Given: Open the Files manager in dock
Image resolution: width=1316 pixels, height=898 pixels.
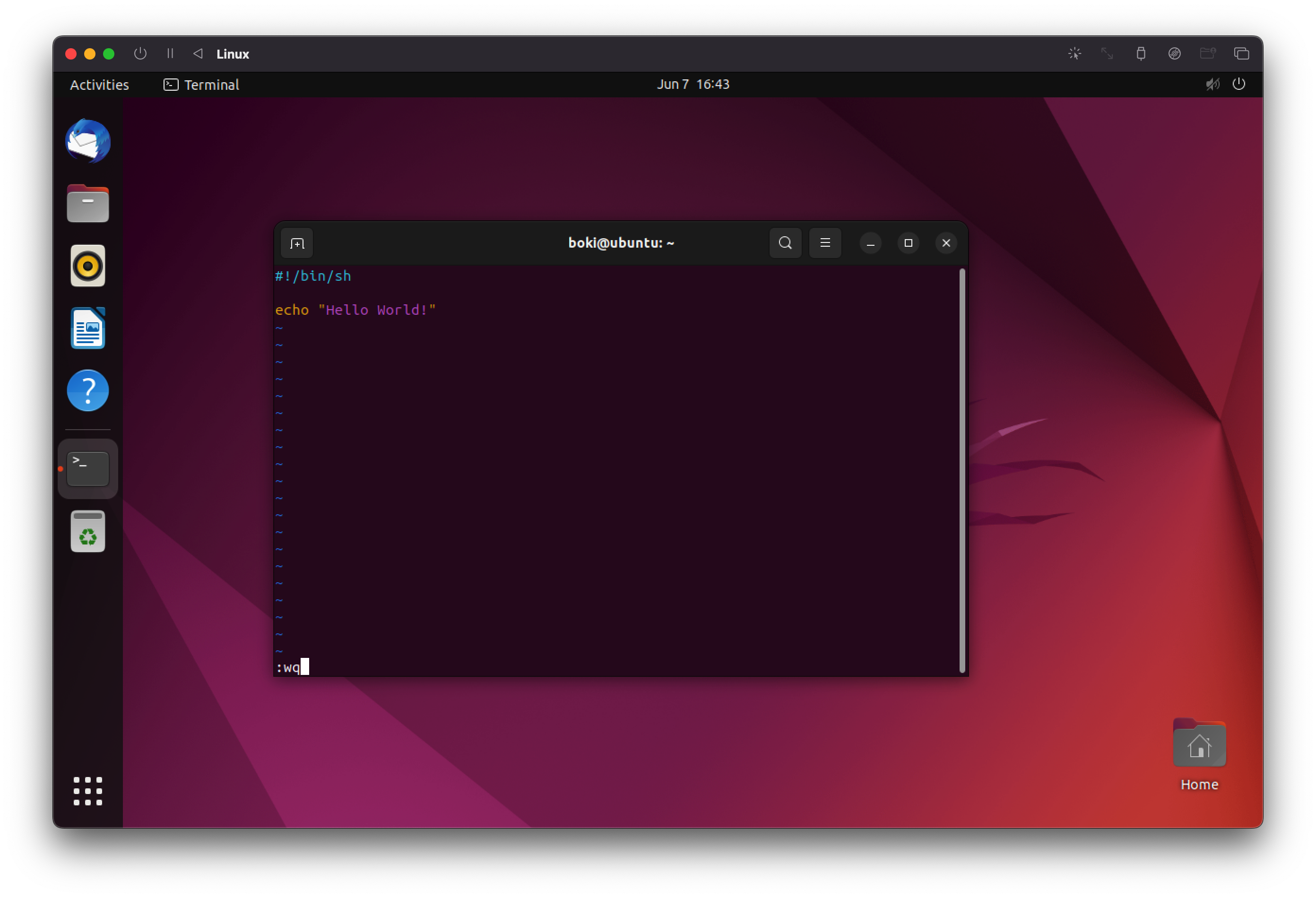Looking at the screenshot, I should [88, 204].
